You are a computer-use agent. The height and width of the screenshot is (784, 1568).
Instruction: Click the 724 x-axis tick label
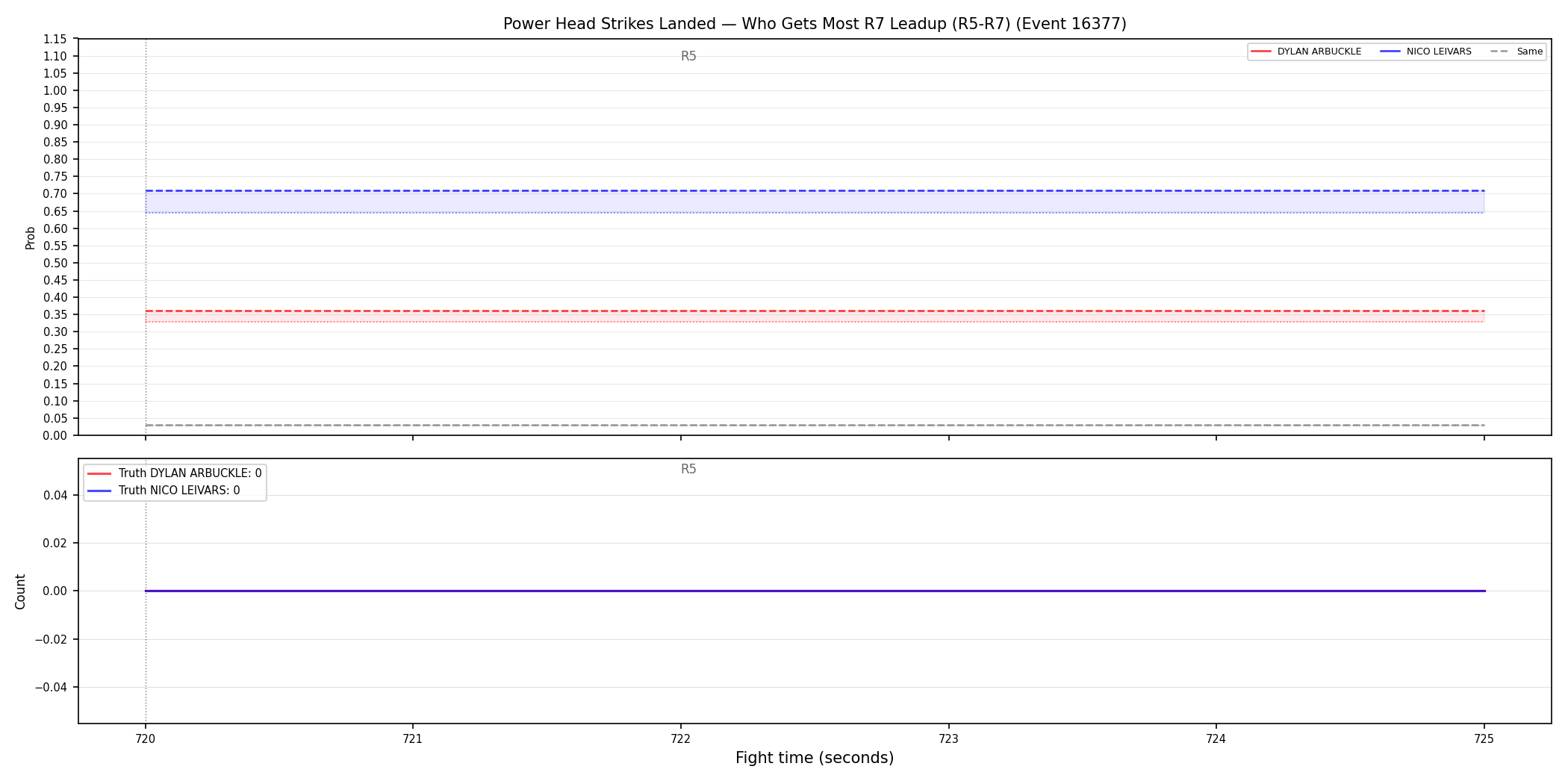coord(1216,738)
